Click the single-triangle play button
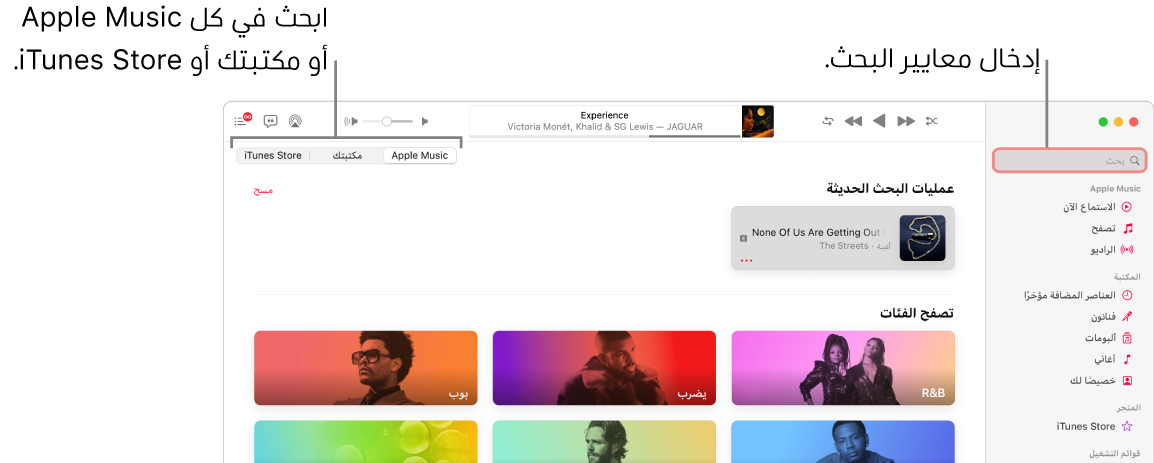 [x=879, y=121]
